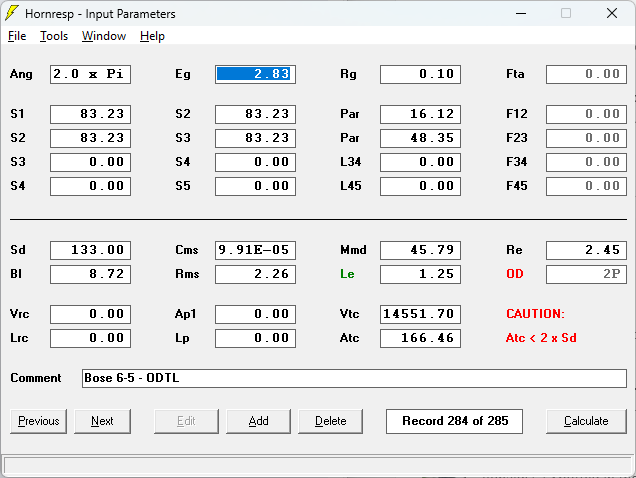The image size is (636, 478).
Task: Click the Comment label
Action: 36,378
